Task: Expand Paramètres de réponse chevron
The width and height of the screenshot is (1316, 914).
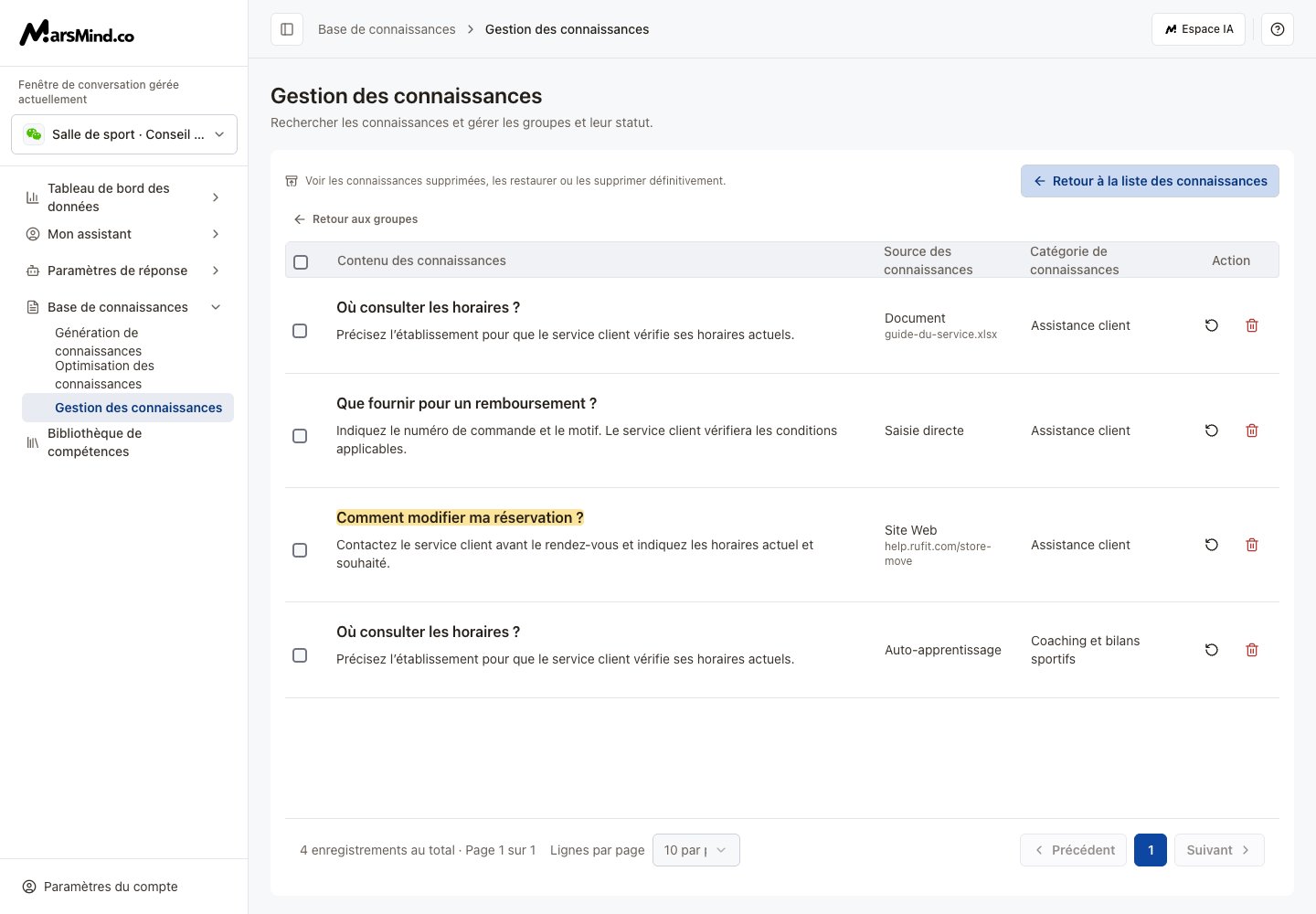Action: pyautogui.click(x=216, y=271)
